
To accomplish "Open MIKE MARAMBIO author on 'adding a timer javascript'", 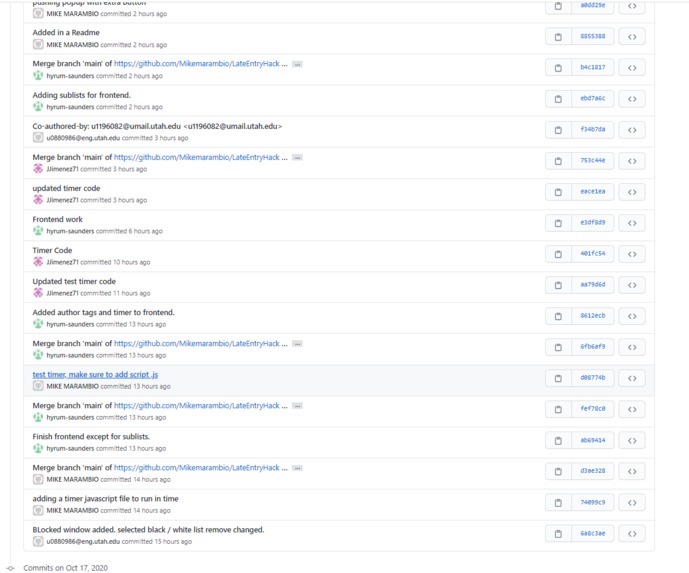I will tap(73, 511).
